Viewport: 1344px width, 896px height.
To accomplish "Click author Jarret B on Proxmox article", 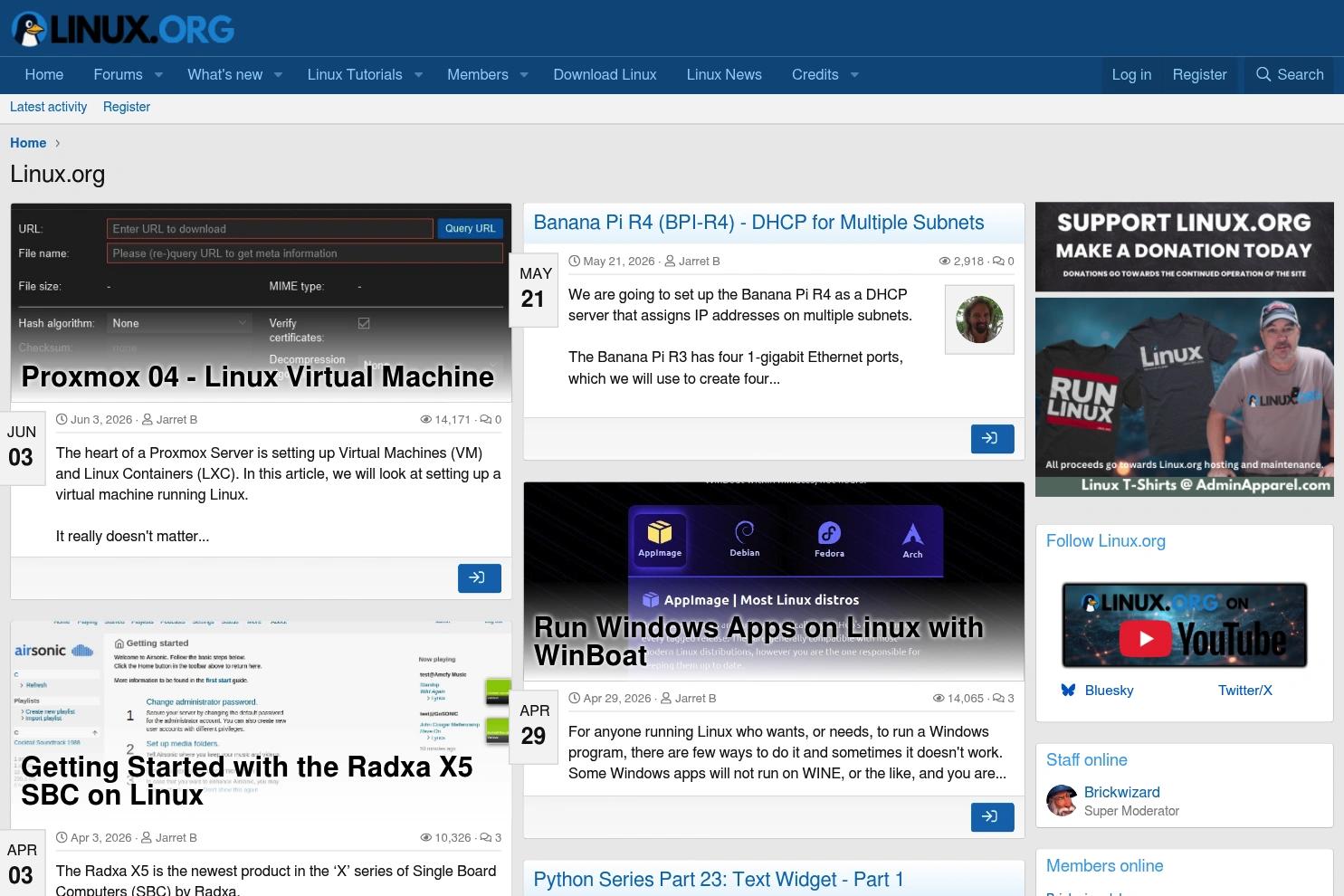I will click(176, 420).
